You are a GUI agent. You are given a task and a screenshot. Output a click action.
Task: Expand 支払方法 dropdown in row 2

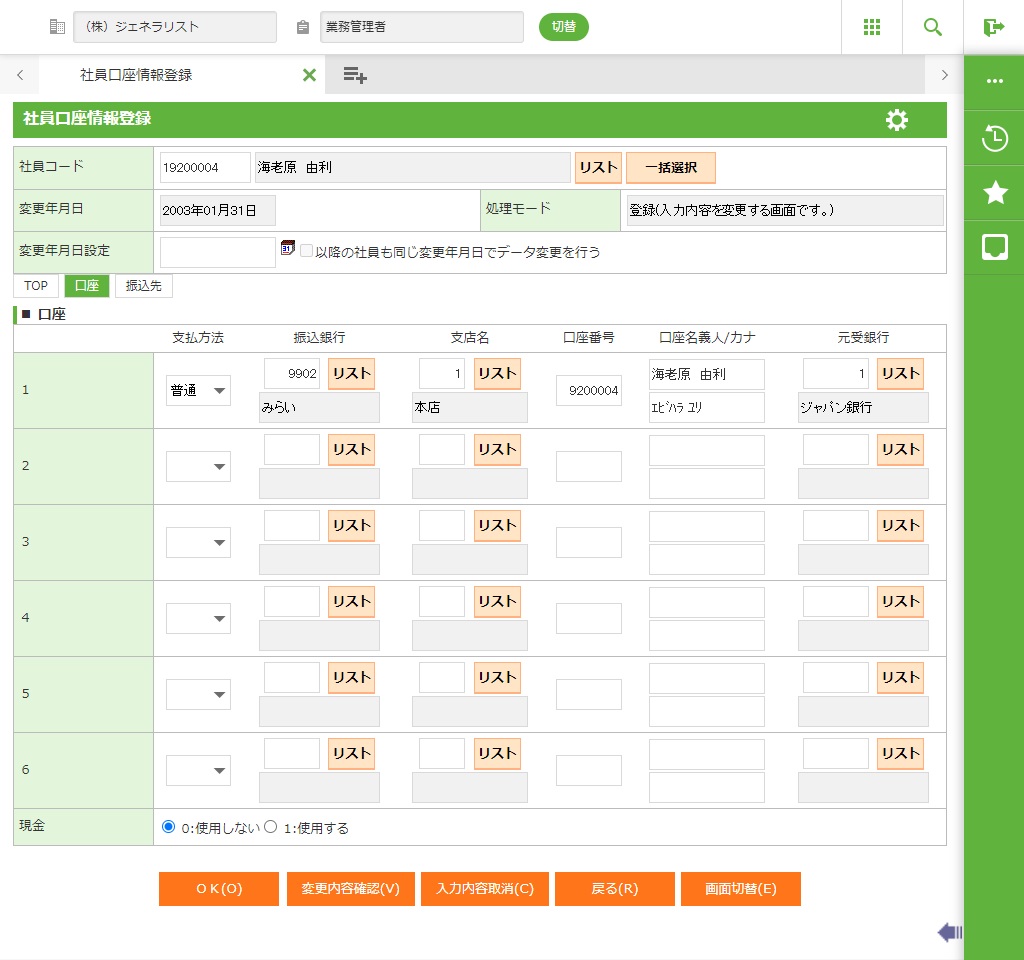coord(198,466)
